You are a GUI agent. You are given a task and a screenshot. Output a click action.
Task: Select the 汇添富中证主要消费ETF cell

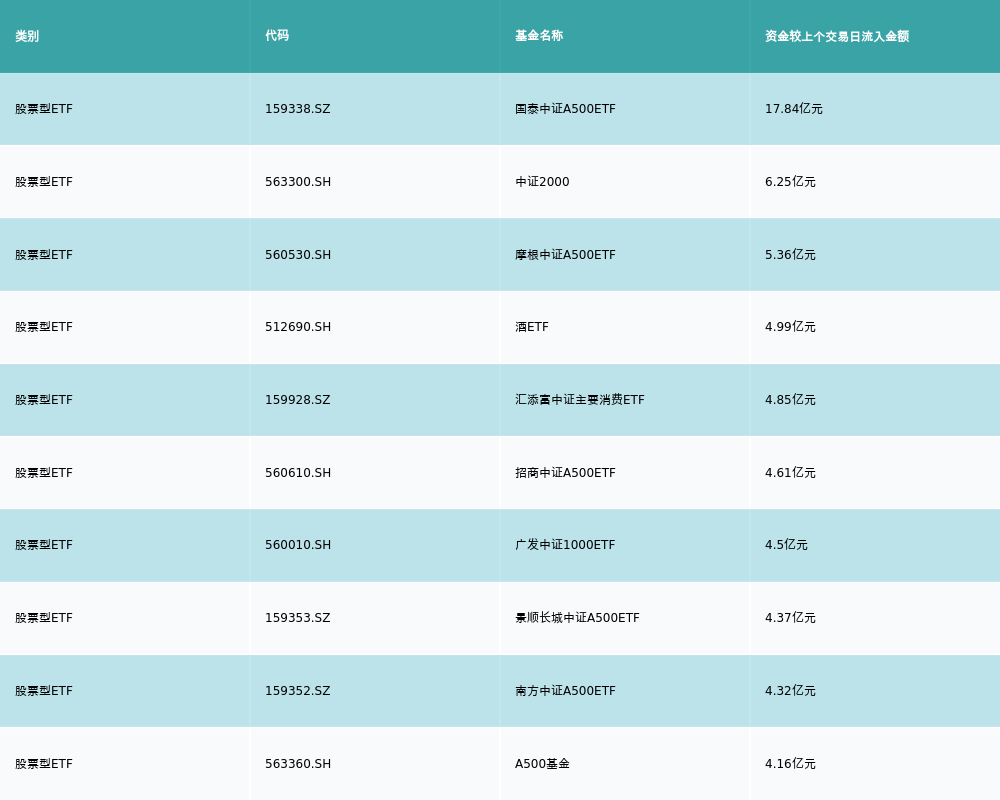(x=580, y=400)
